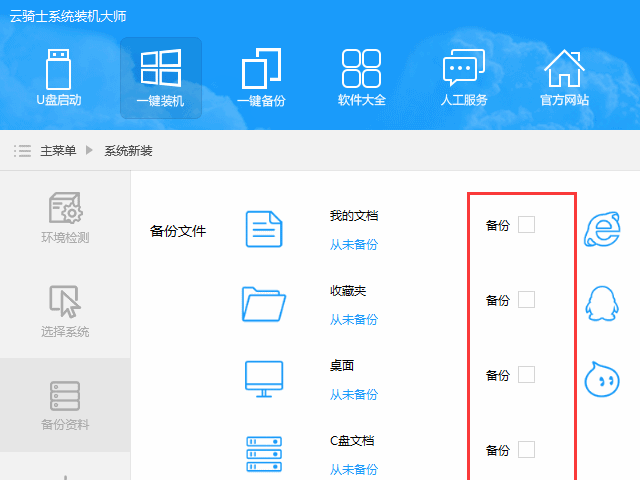
Task: Check the 备份 box for 我的文档
Action: coord(526,224)
